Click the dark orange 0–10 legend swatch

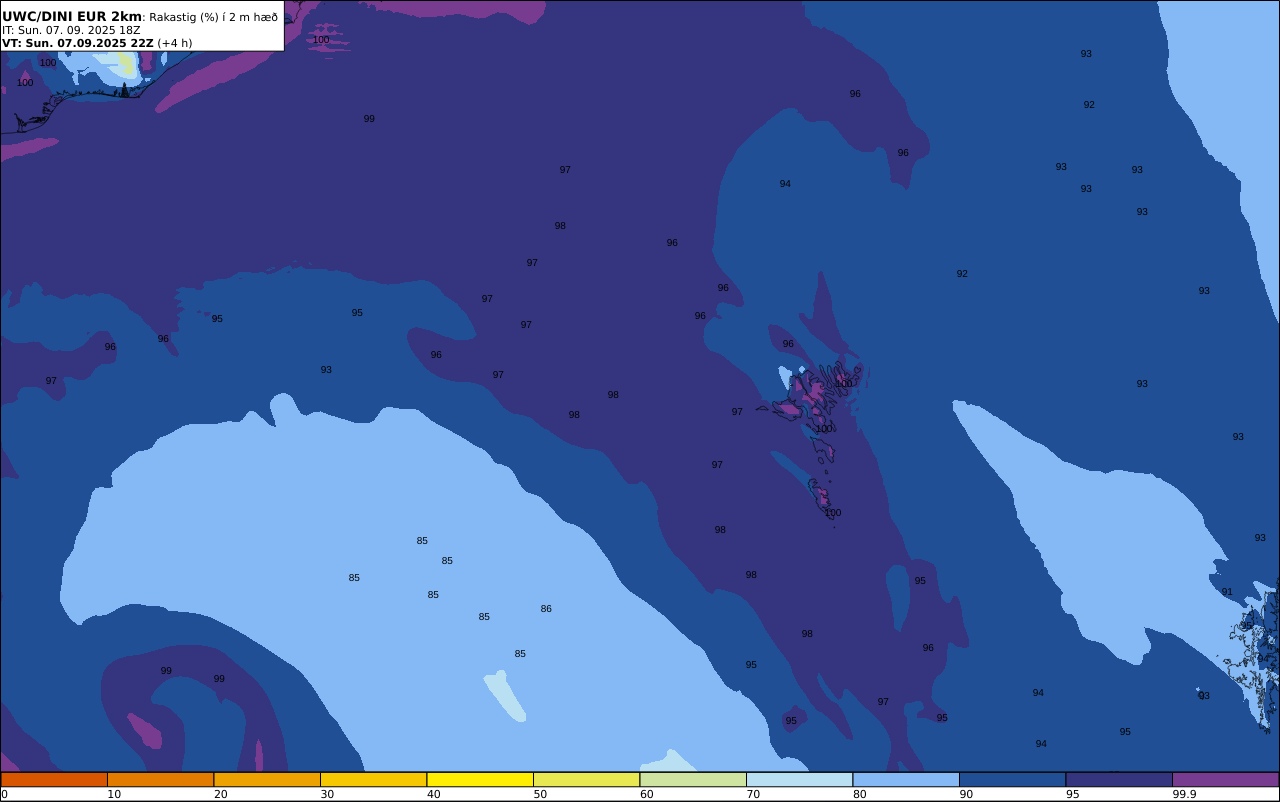(x=54, y=779)
